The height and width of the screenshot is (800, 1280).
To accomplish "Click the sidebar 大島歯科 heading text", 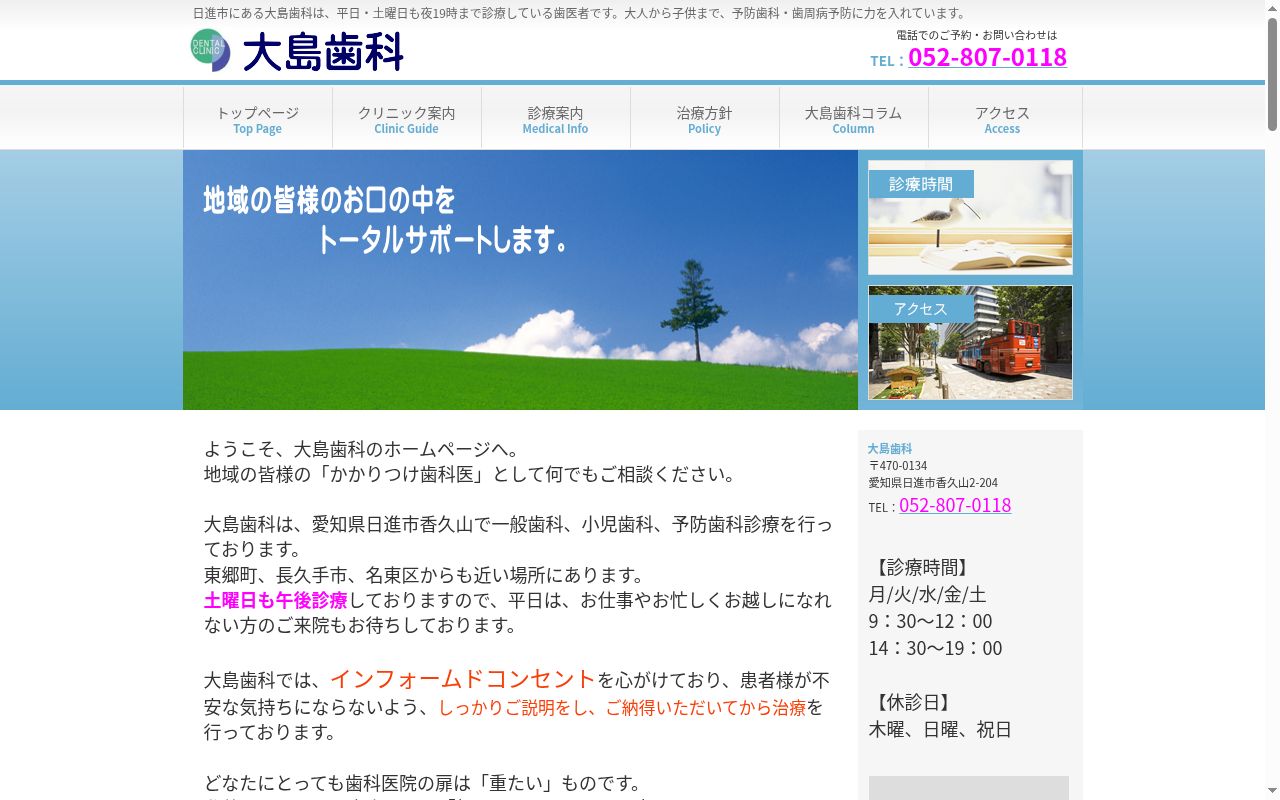I will [890, 449].
